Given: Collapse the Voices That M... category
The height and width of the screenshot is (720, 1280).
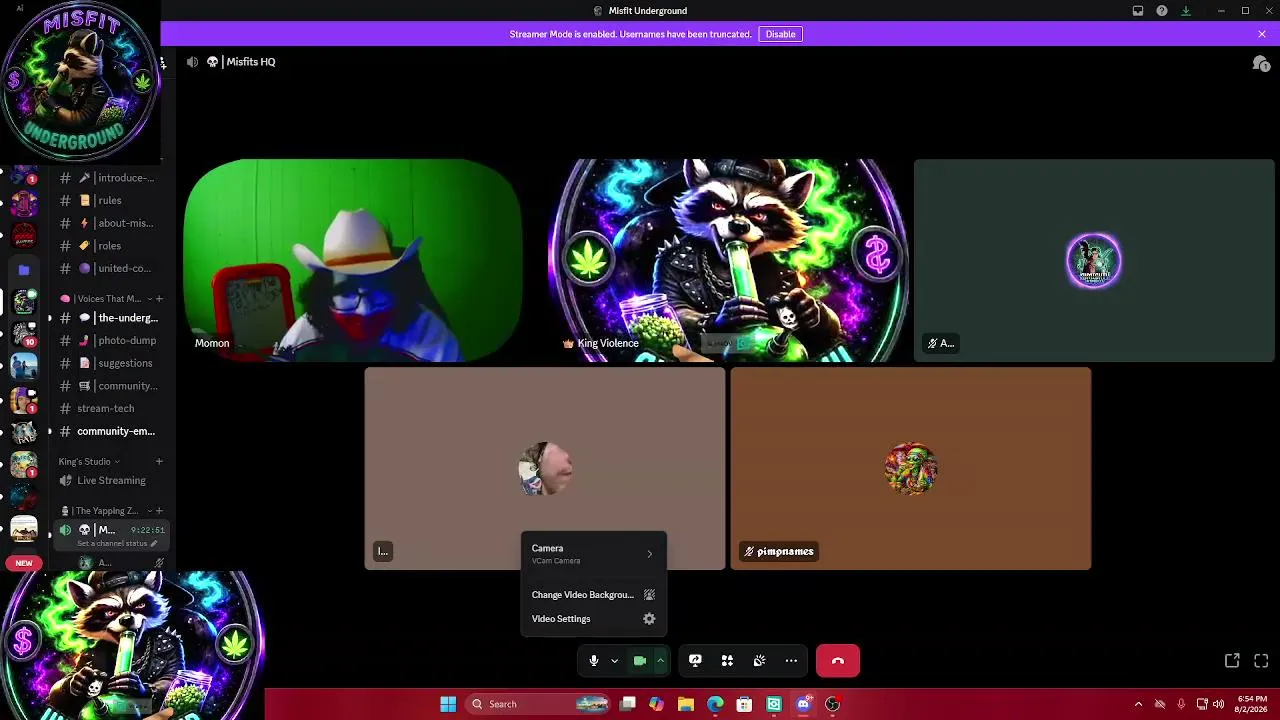Looking at the screenshot, I should pos(108,299).
